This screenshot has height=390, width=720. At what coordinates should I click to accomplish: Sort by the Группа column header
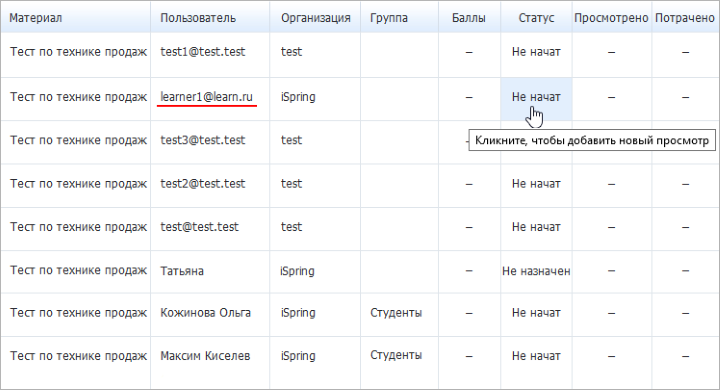[388, 18]
